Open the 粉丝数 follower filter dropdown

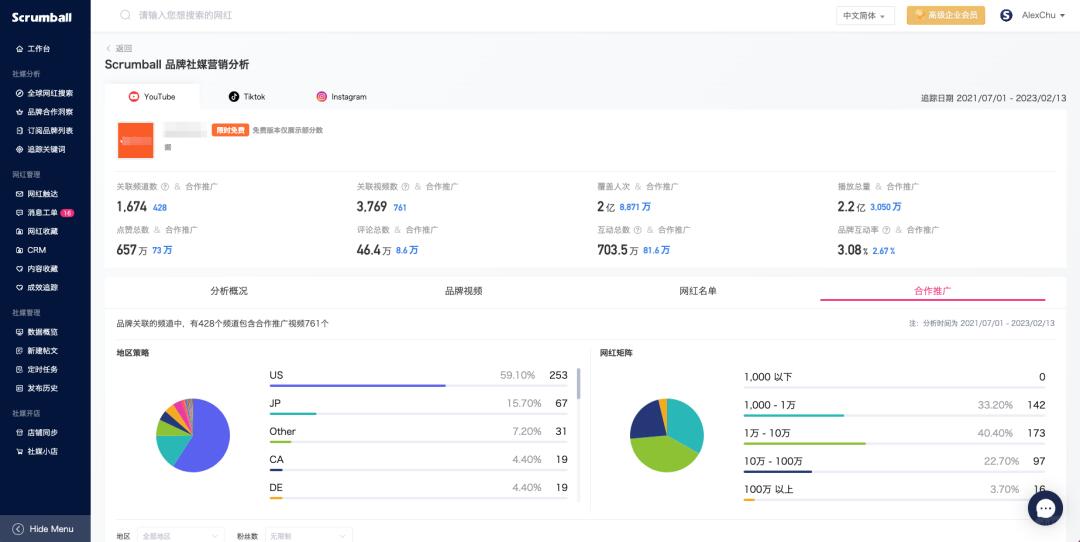click(309, 535)
